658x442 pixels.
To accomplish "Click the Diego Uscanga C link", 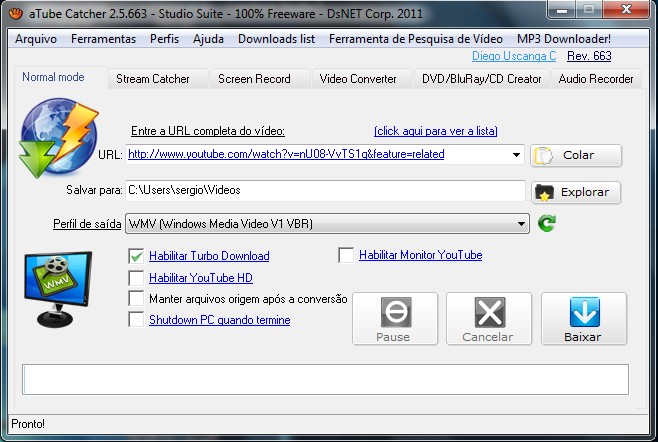I will click(514, 56).
